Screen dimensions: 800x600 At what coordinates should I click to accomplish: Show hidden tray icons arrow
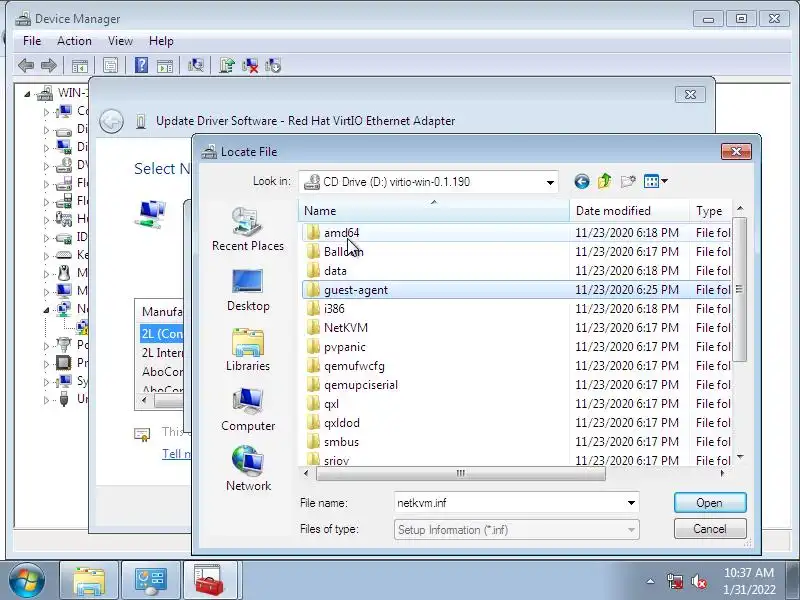click(x=651, y=581)
